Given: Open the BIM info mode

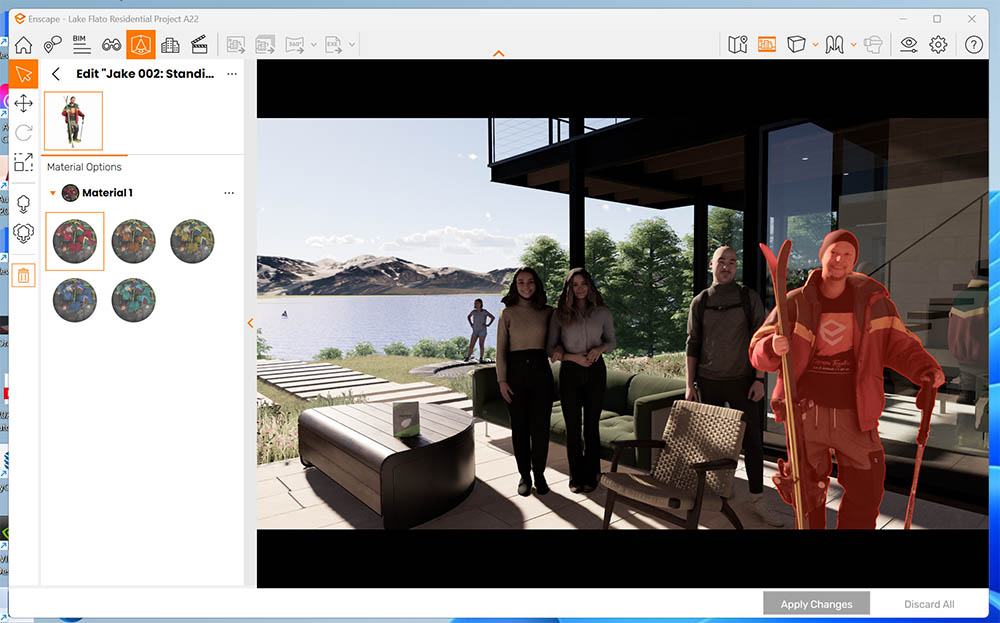Looking at the screenshot, I should click(x=82, y=44).
